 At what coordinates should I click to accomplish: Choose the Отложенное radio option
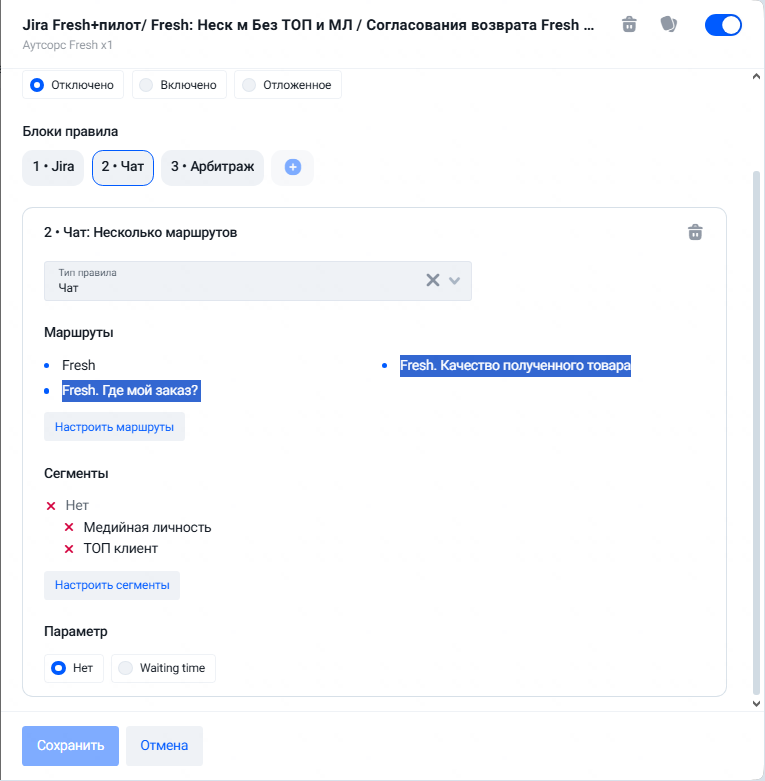click(x=287, y=85)
